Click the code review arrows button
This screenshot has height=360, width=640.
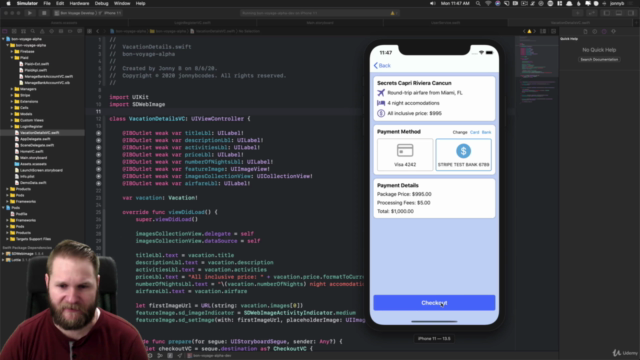591,13
